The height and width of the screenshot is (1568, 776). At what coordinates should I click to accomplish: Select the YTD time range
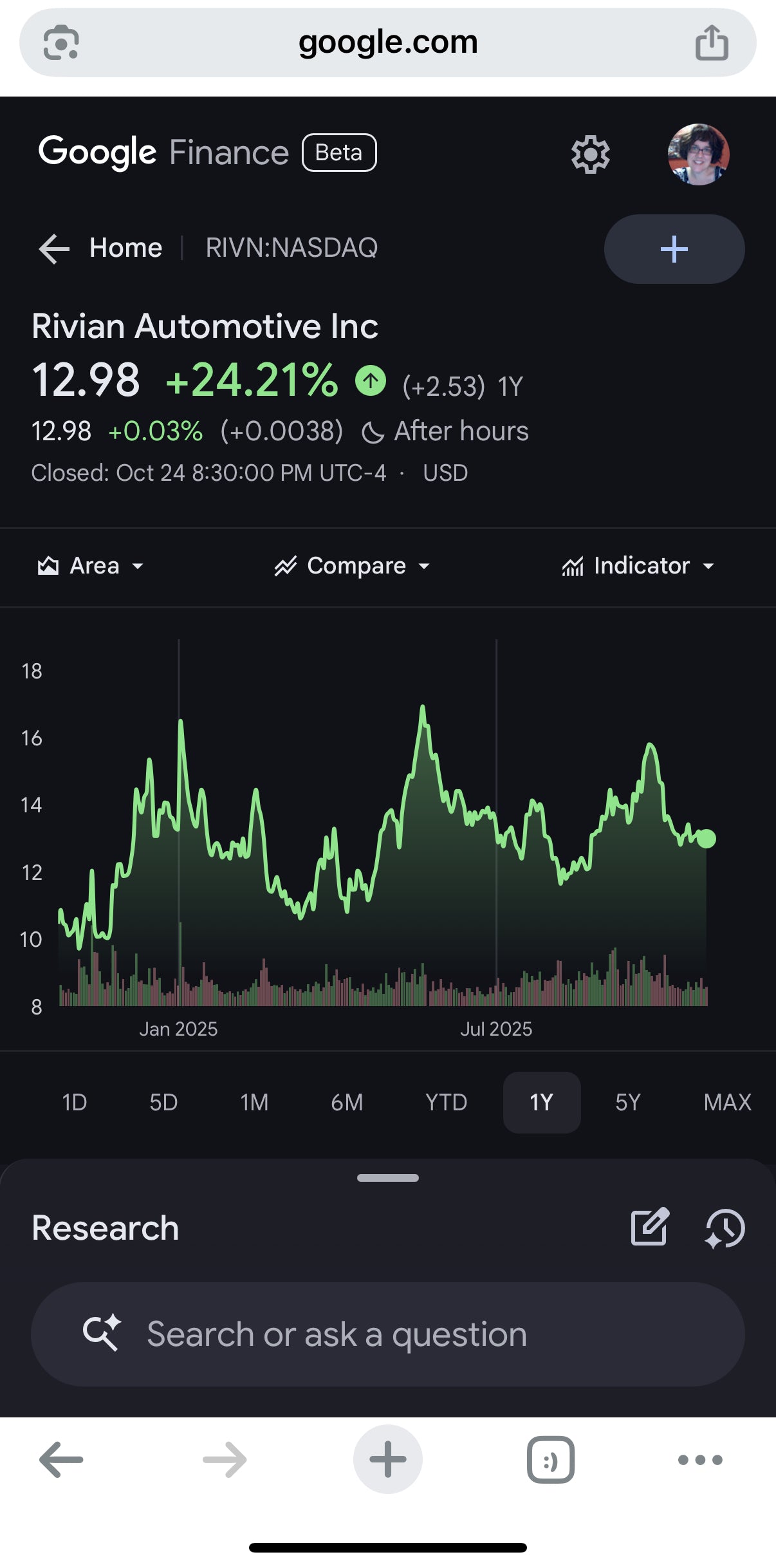coord(446,1103)
